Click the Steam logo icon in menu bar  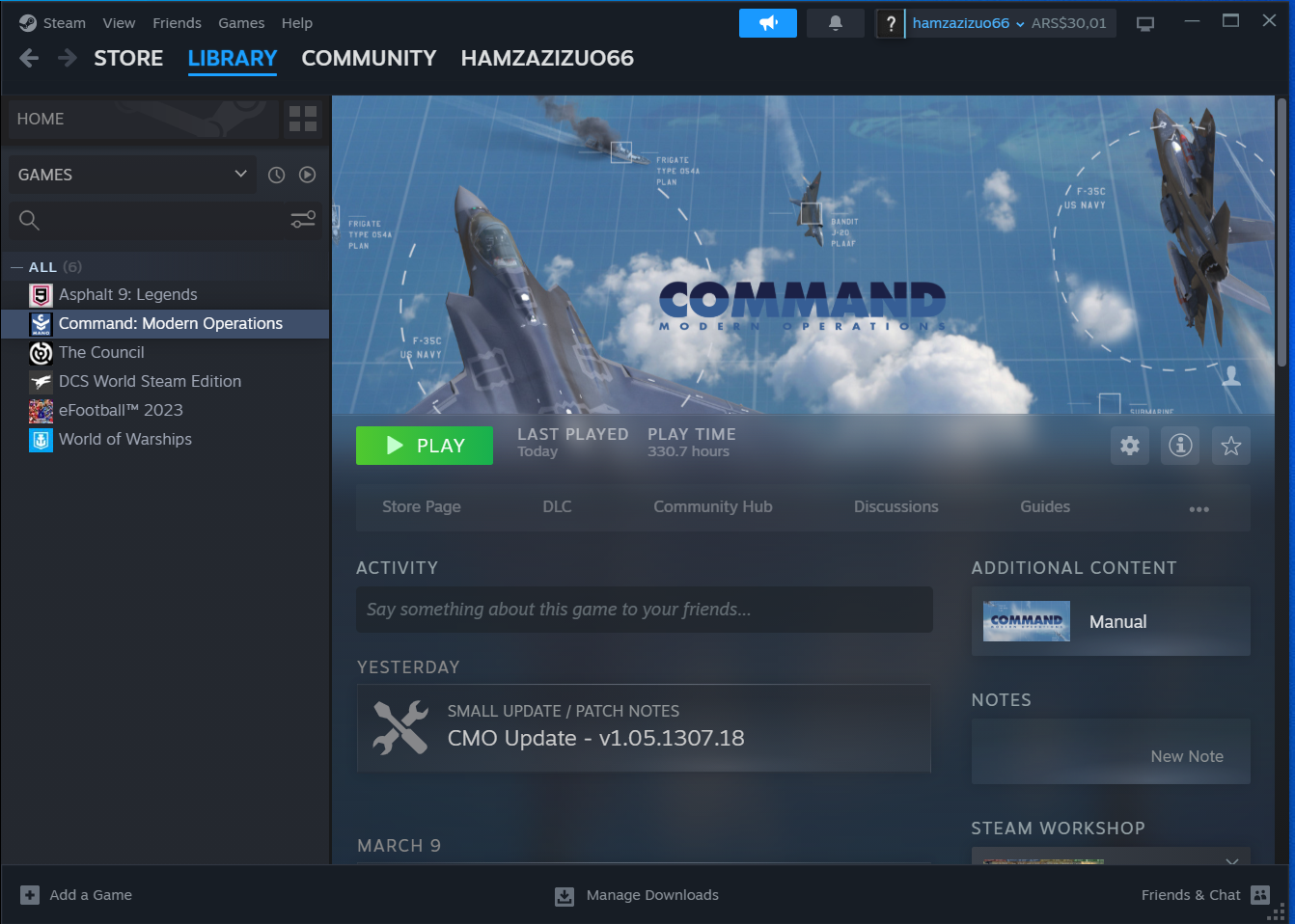click(x=27, y=23)
